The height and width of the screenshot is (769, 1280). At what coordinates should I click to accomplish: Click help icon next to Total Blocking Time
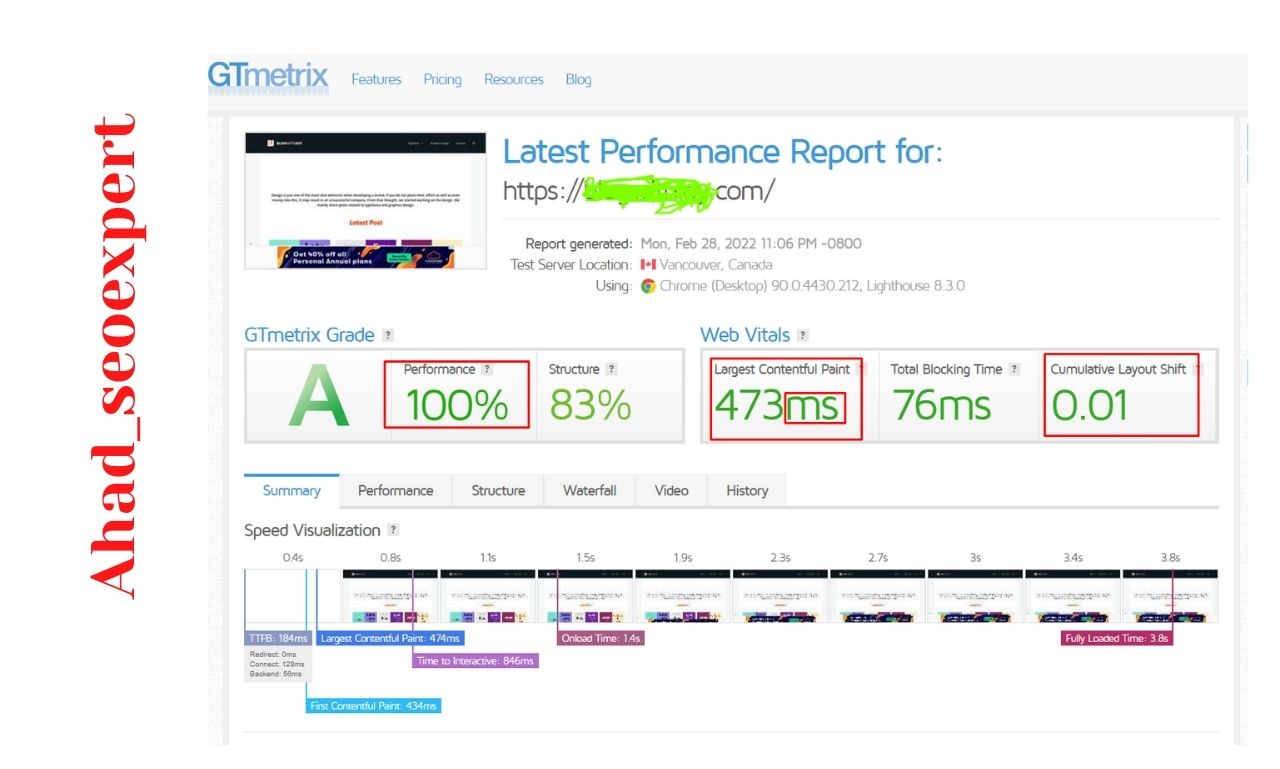(1014, 369)
